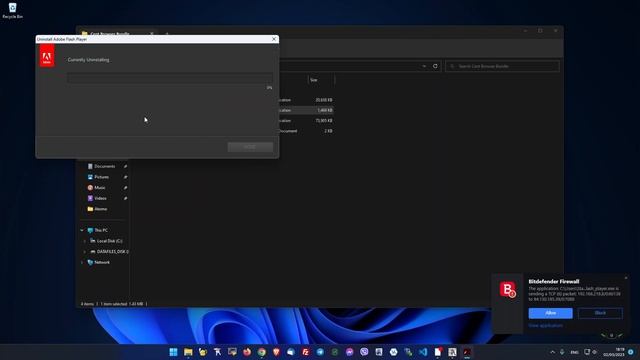Unpin Documents using its pin icon
This screenshot has height=360, width=640.
125,167
